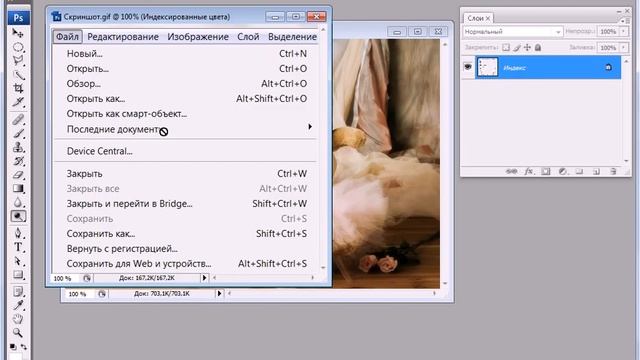Open the Файл menu
Screen dimensions: 640x360
[x=67, y=37]
